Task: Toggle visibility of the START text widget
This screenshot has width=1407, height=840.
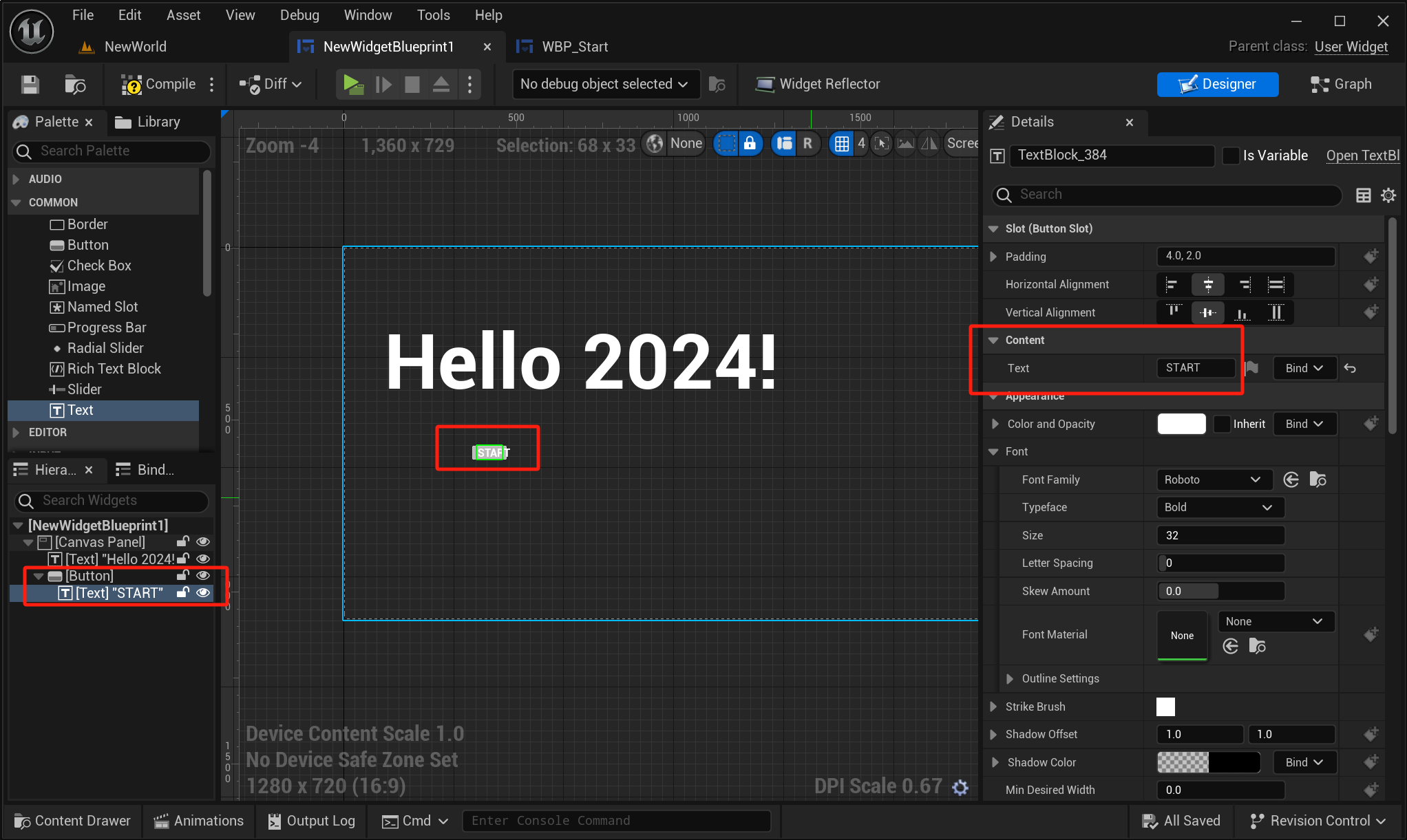Action: point(203,592)
